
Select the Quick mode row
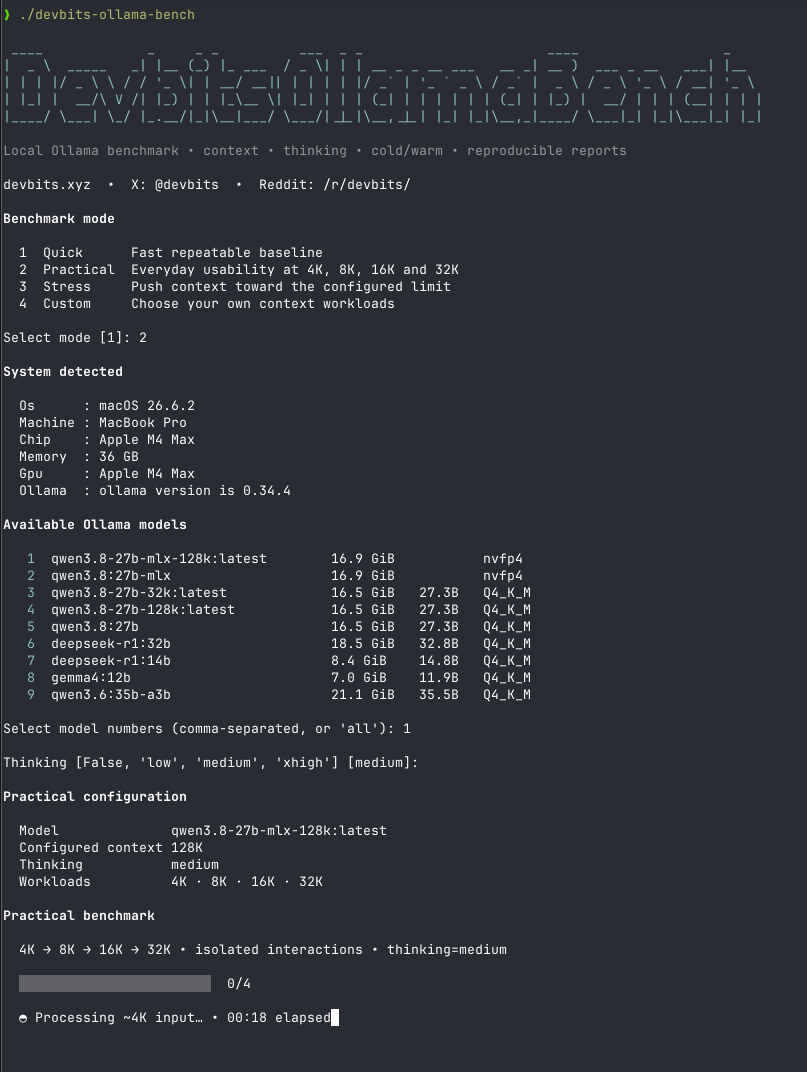point(171,252)
